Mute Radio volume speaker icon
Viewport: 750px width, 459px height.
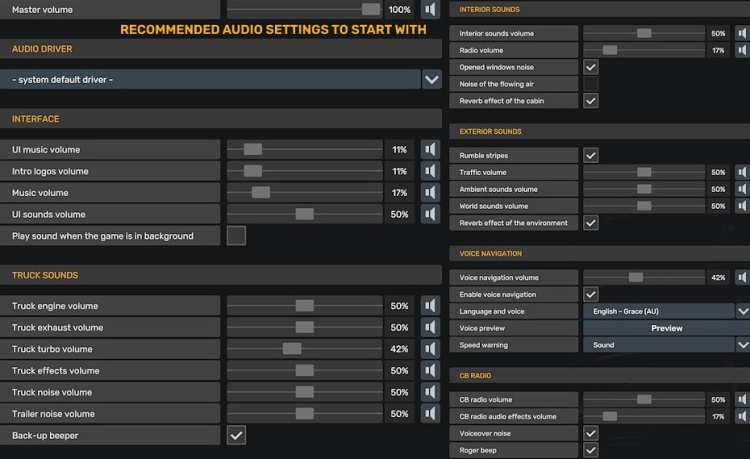point(742,50)
